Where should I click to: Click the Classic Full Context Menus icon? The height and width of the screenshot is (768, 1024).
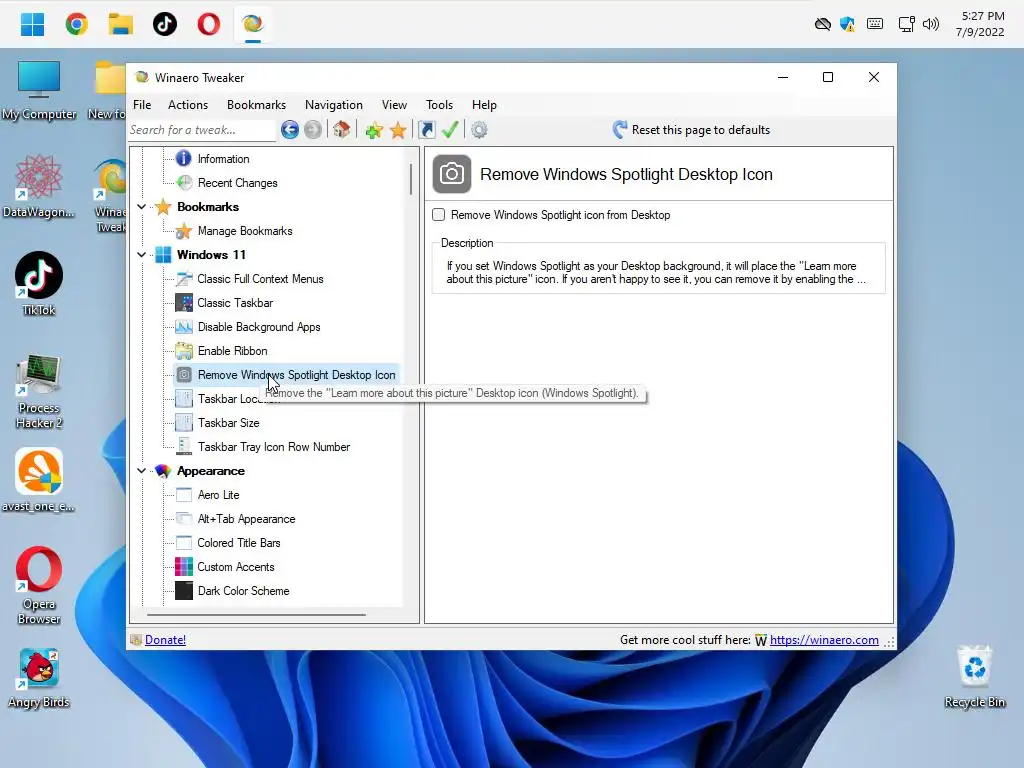(184, 279)
